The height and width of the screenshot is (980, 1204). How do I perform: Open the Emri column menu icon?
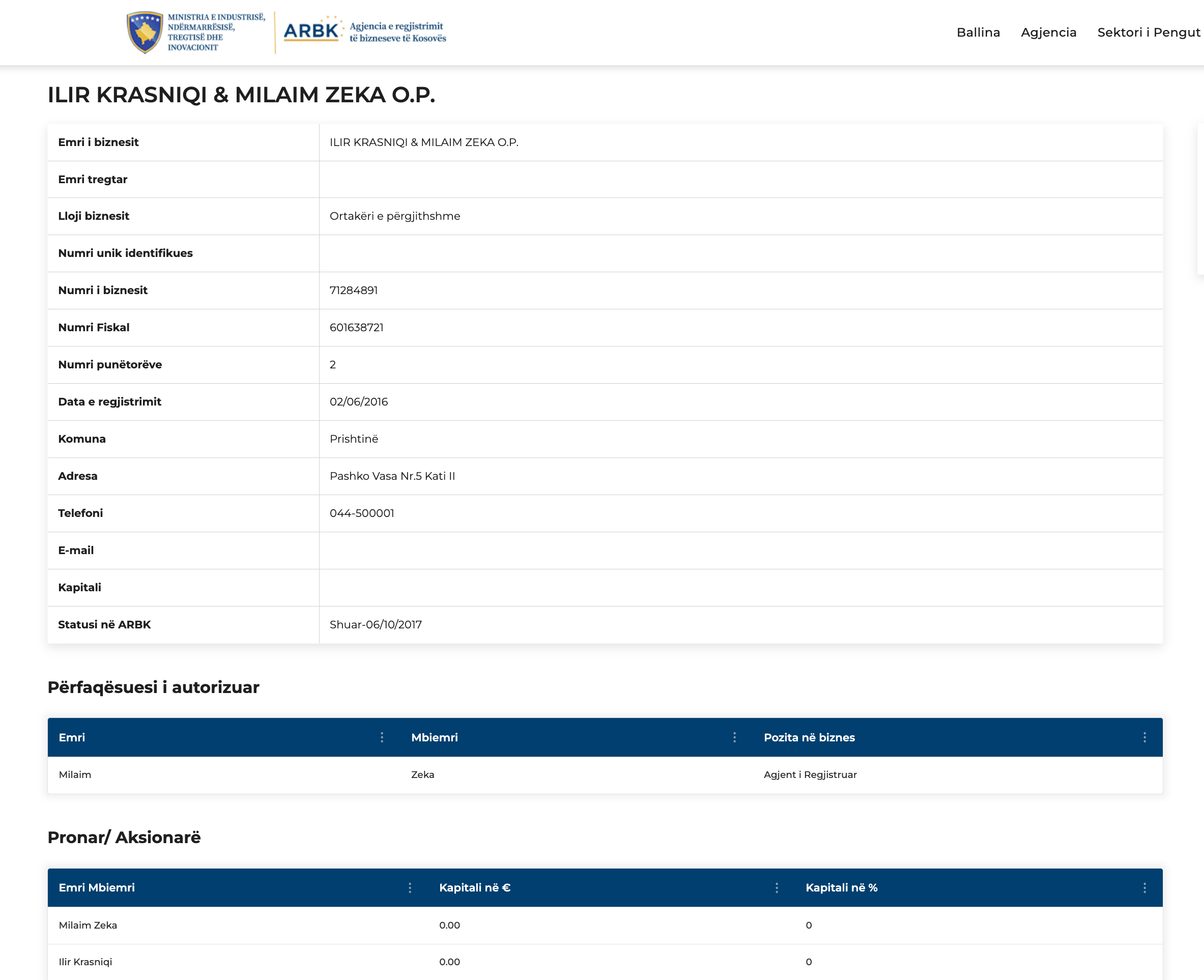(382, 737)
